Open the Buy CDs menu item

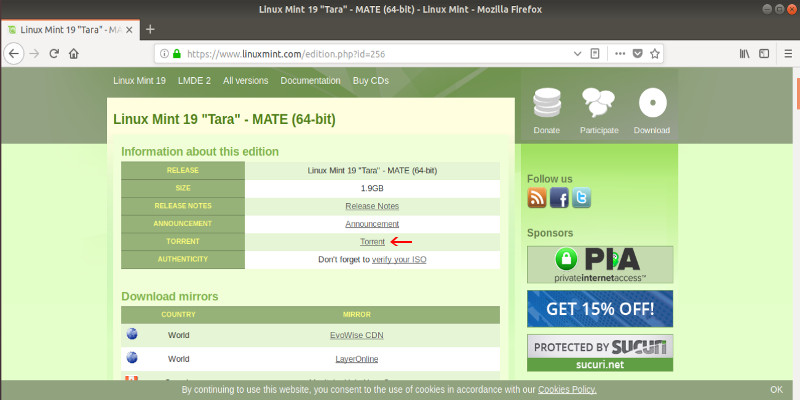click(370, 81)
